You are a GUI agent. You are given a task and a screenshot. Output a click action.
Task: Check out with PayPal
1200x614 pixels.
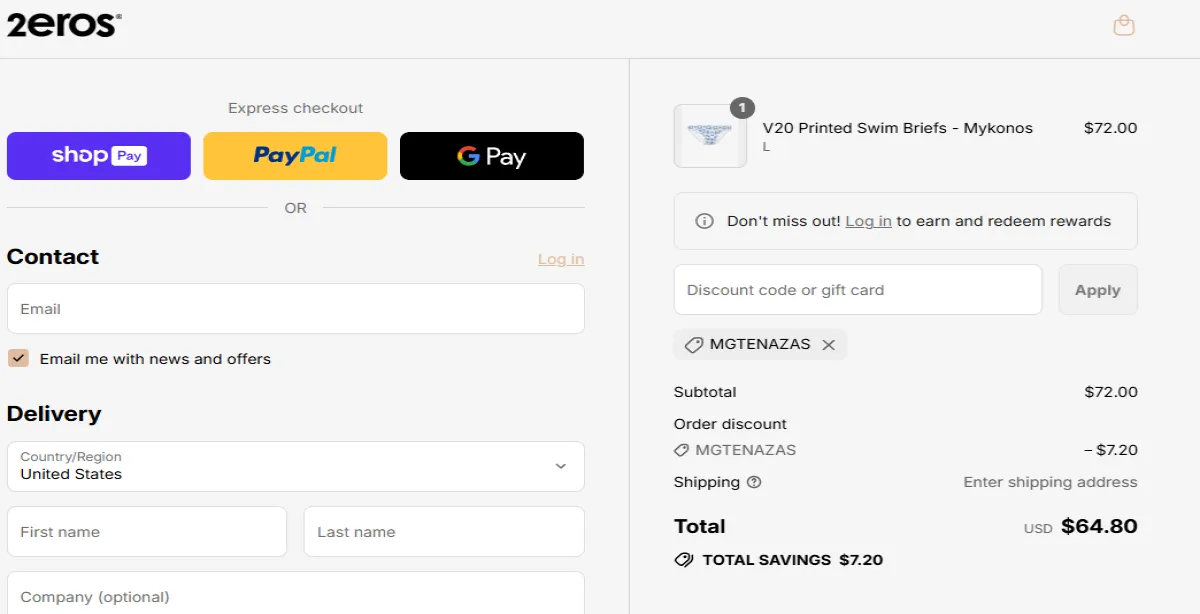(295, 156)
